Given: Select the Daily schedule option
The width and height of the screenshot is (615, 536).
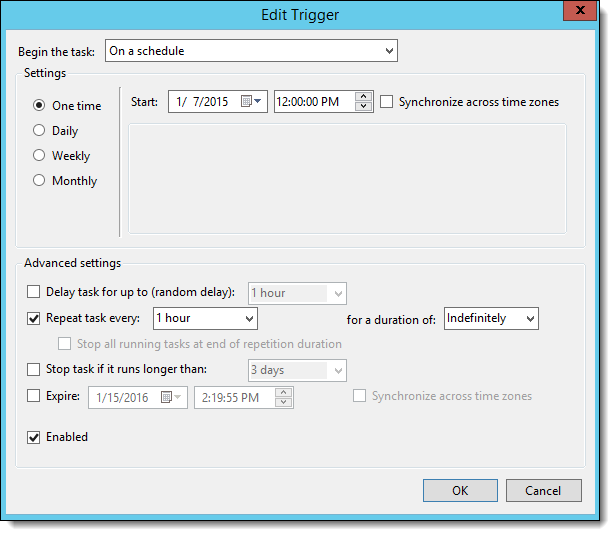Looking at the screenshot, I should click(x=40, y=130).
